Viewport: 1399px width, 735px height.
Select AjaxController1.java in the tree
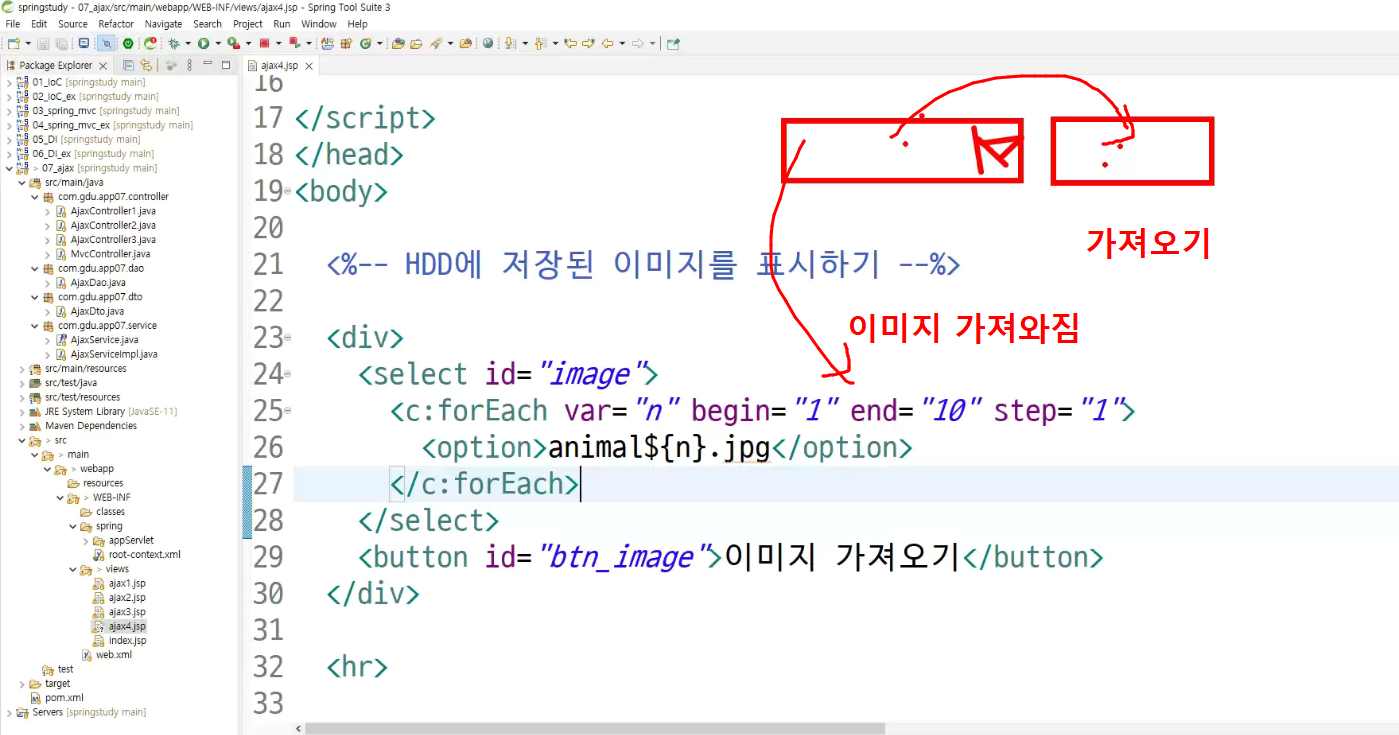point(112,211)
